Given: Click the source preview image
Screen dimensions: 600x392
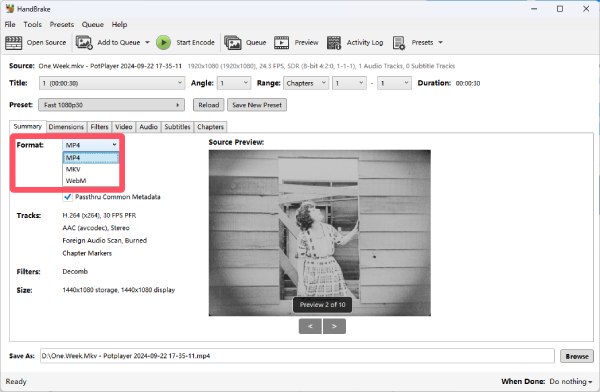Looking at the screenshot, I should tap(320, 233).
